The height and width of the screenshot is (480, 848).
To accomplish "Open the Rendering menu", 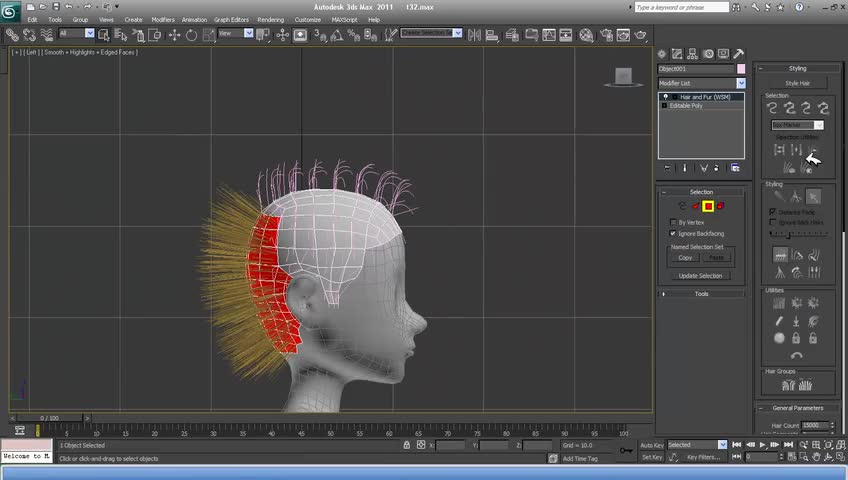I will 270,20.
